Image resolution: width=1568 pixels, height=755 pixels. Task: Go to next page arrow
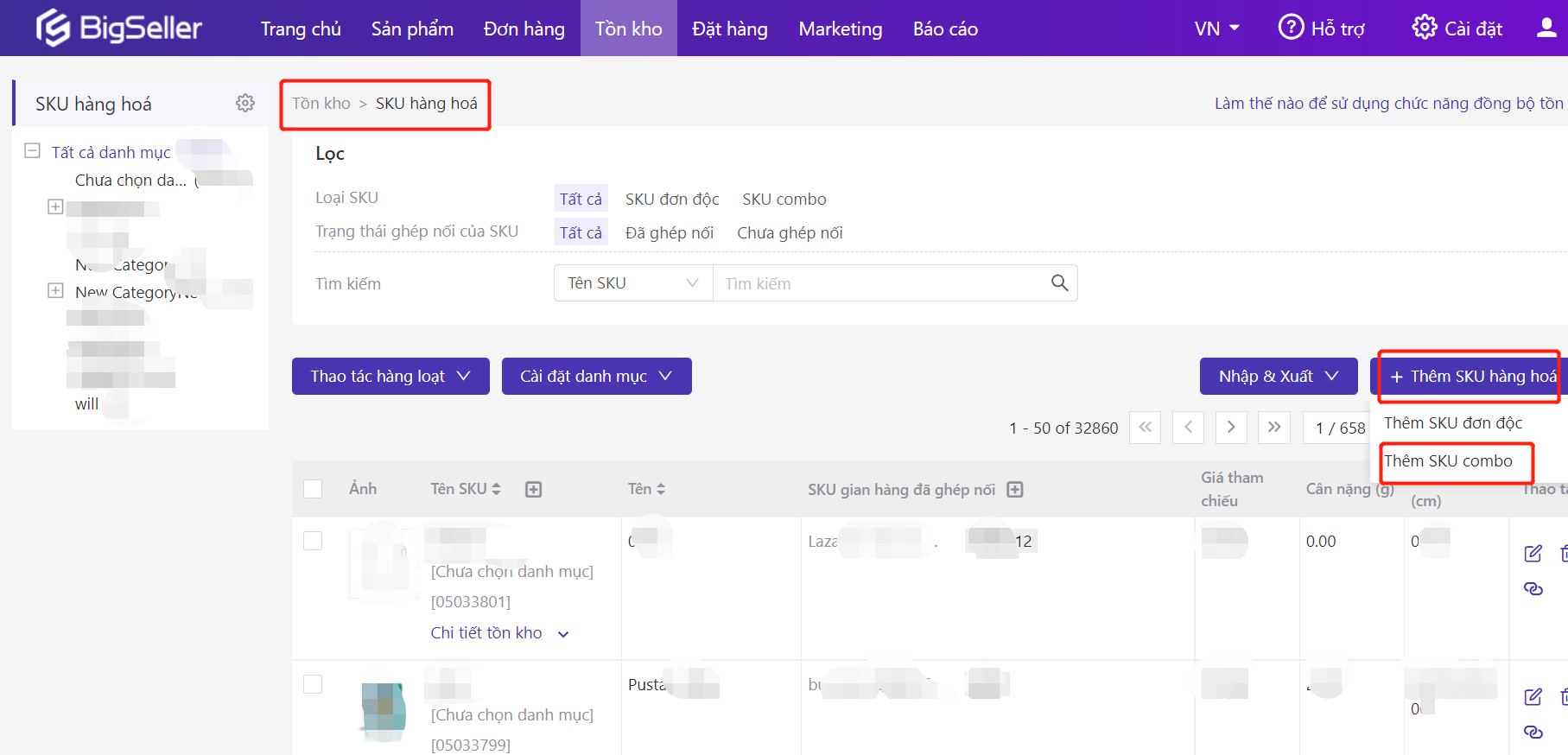tap(1231, 428)
